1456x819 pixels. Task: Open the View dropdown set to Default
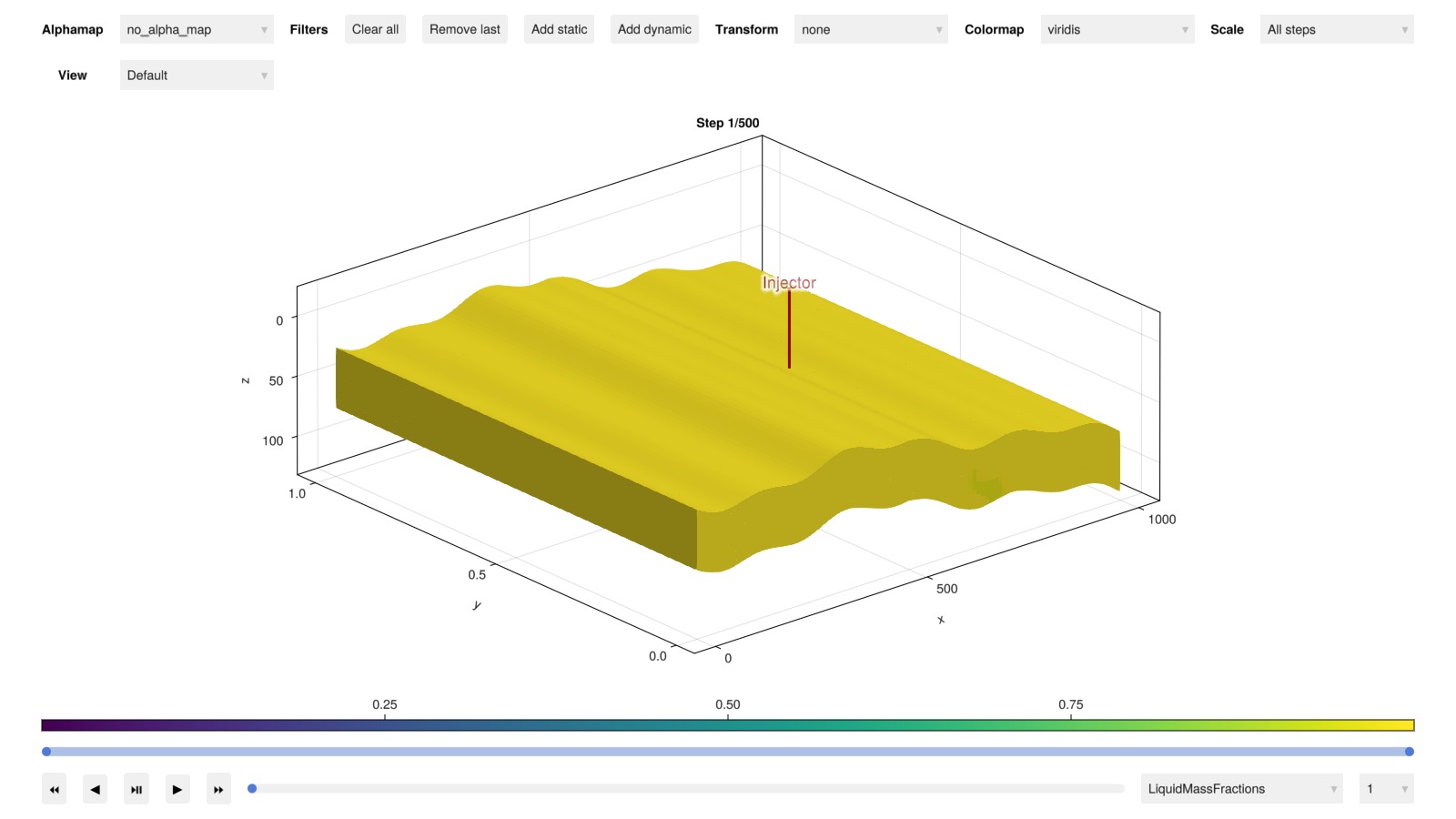pos(197,76)
